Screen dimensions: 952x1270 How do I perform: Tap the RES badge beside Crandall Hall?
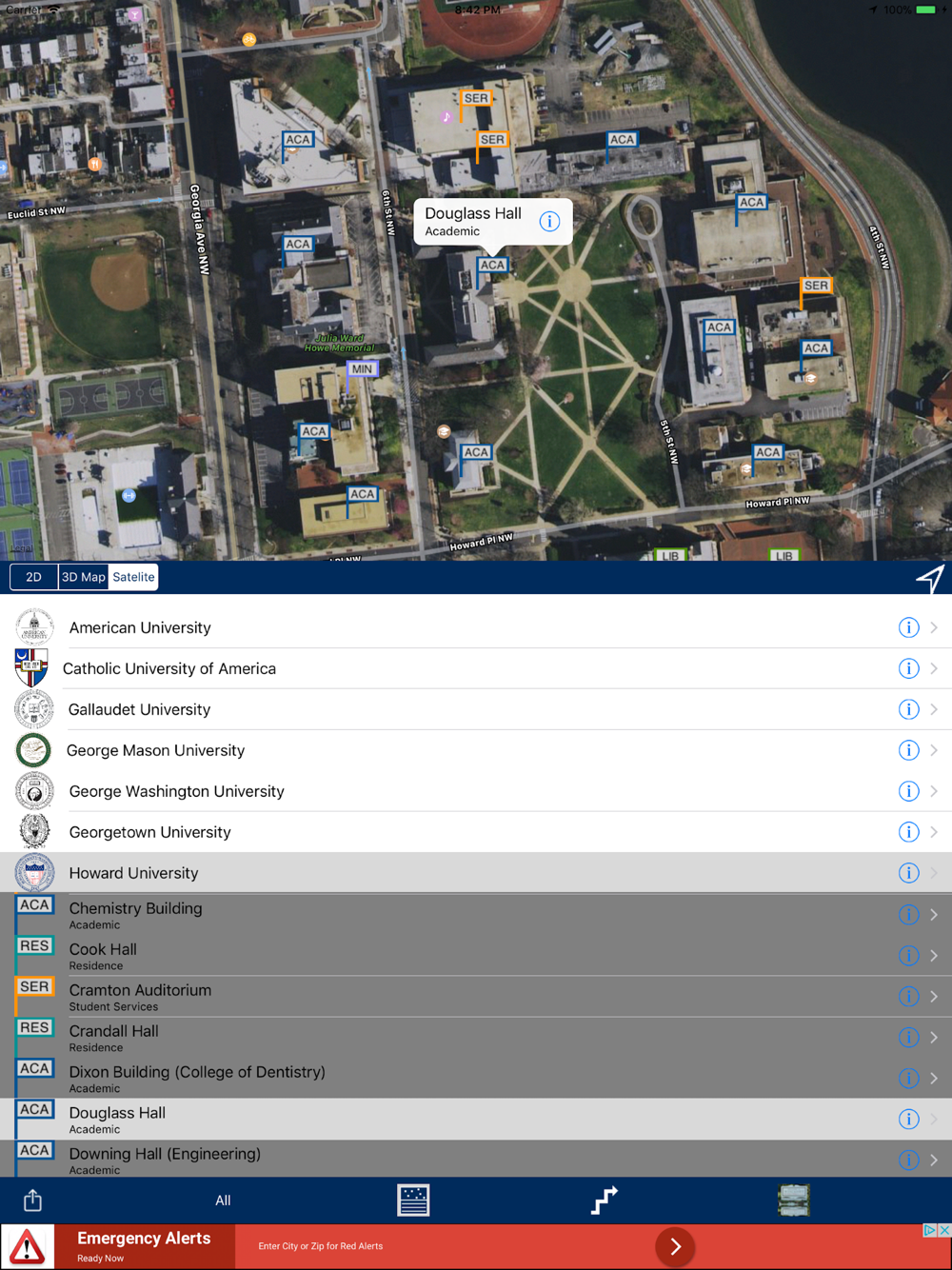click(34, 1028)
